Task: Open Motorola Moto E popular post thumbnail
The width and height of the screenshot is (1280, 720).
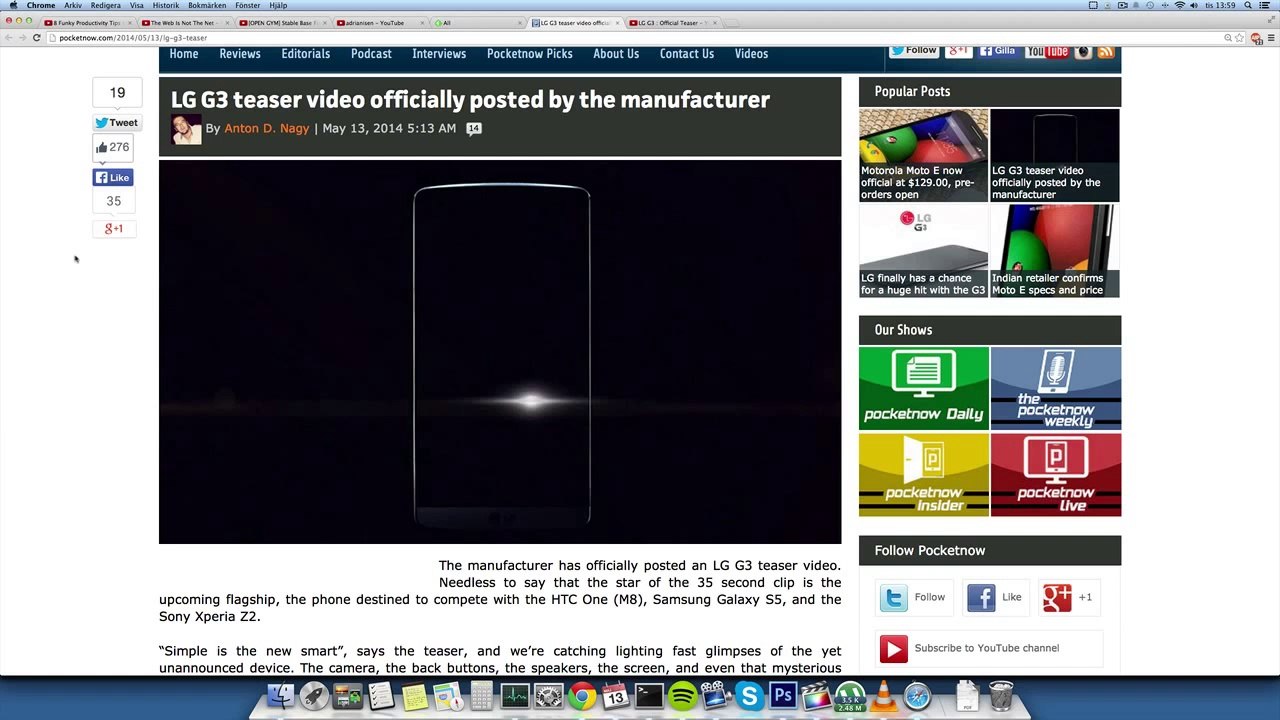Action: (x=924, y=155)
